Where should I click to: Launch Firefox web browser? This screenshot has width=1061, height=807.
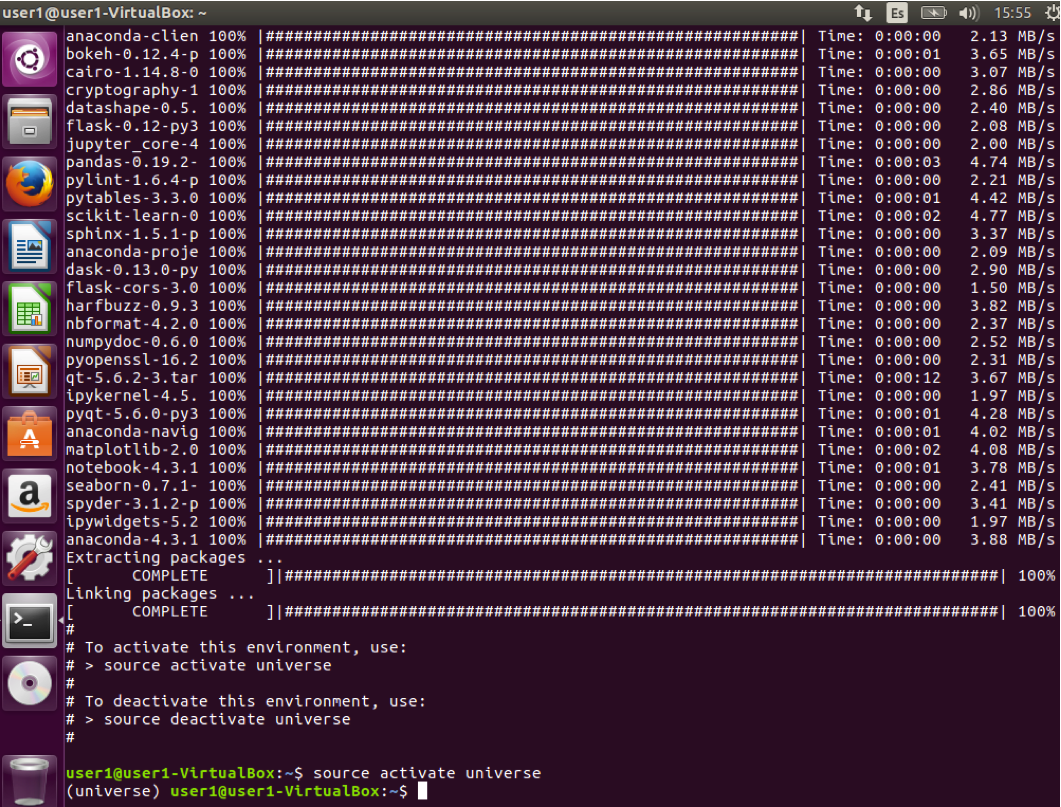point(29,184)
